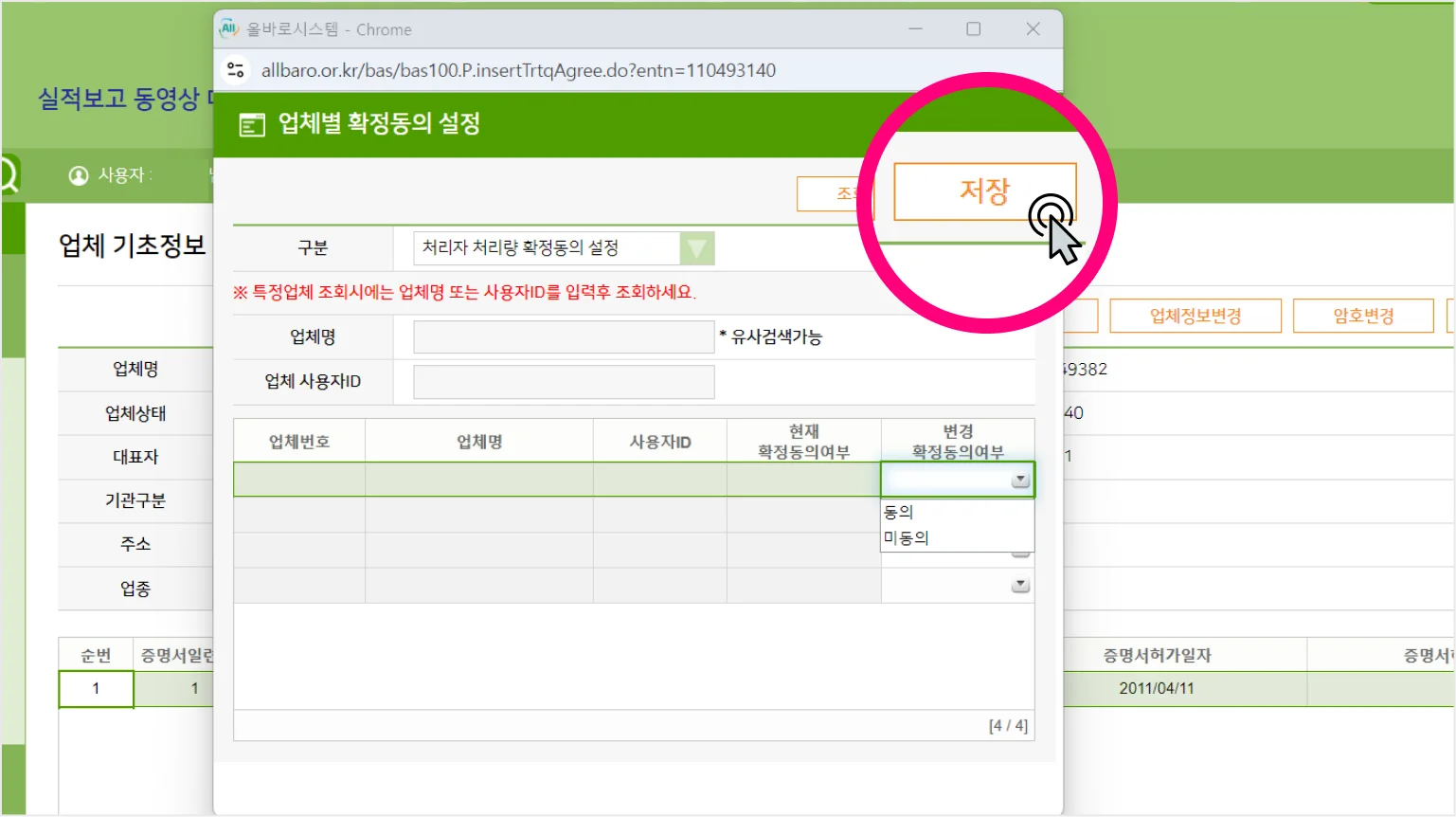Click the allbaro.or.kr URL in address bar
1456x817 pixels.
[x=518, y=70]
